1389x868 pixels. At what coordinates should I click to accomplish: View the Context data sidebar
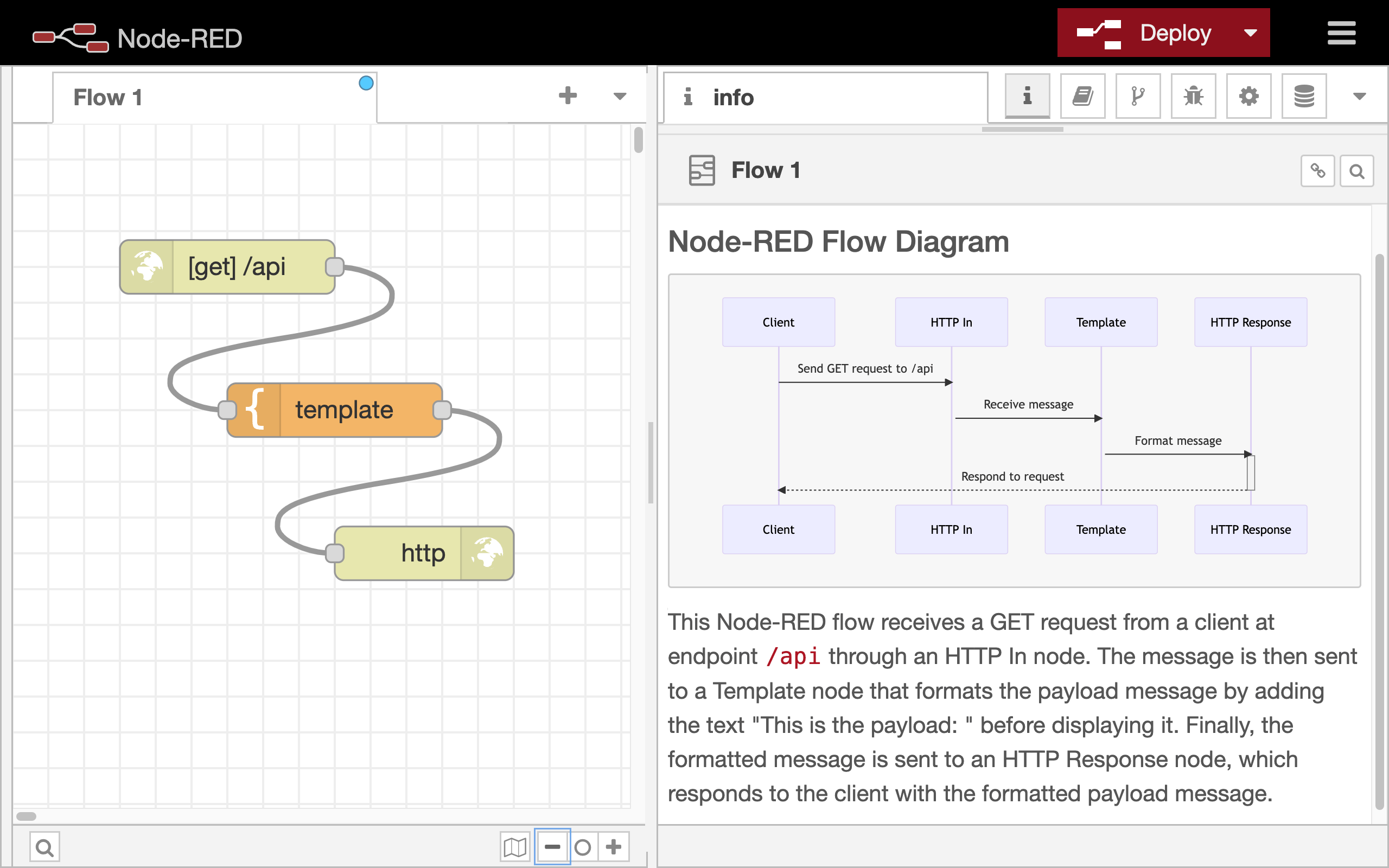coord(1303,96)
